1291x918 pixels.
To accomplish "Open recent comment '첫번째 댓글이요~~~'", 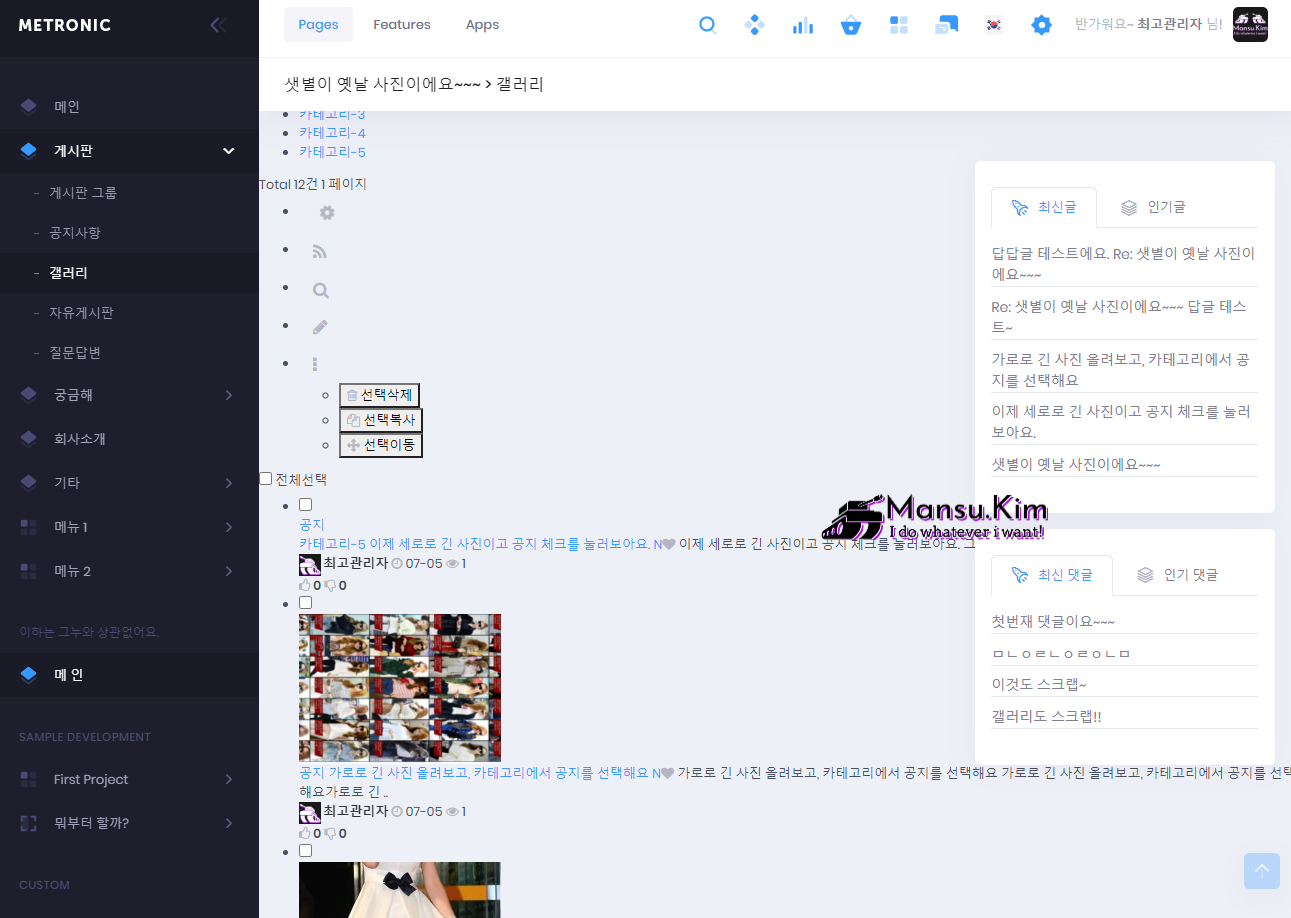I will (1053, 622).
